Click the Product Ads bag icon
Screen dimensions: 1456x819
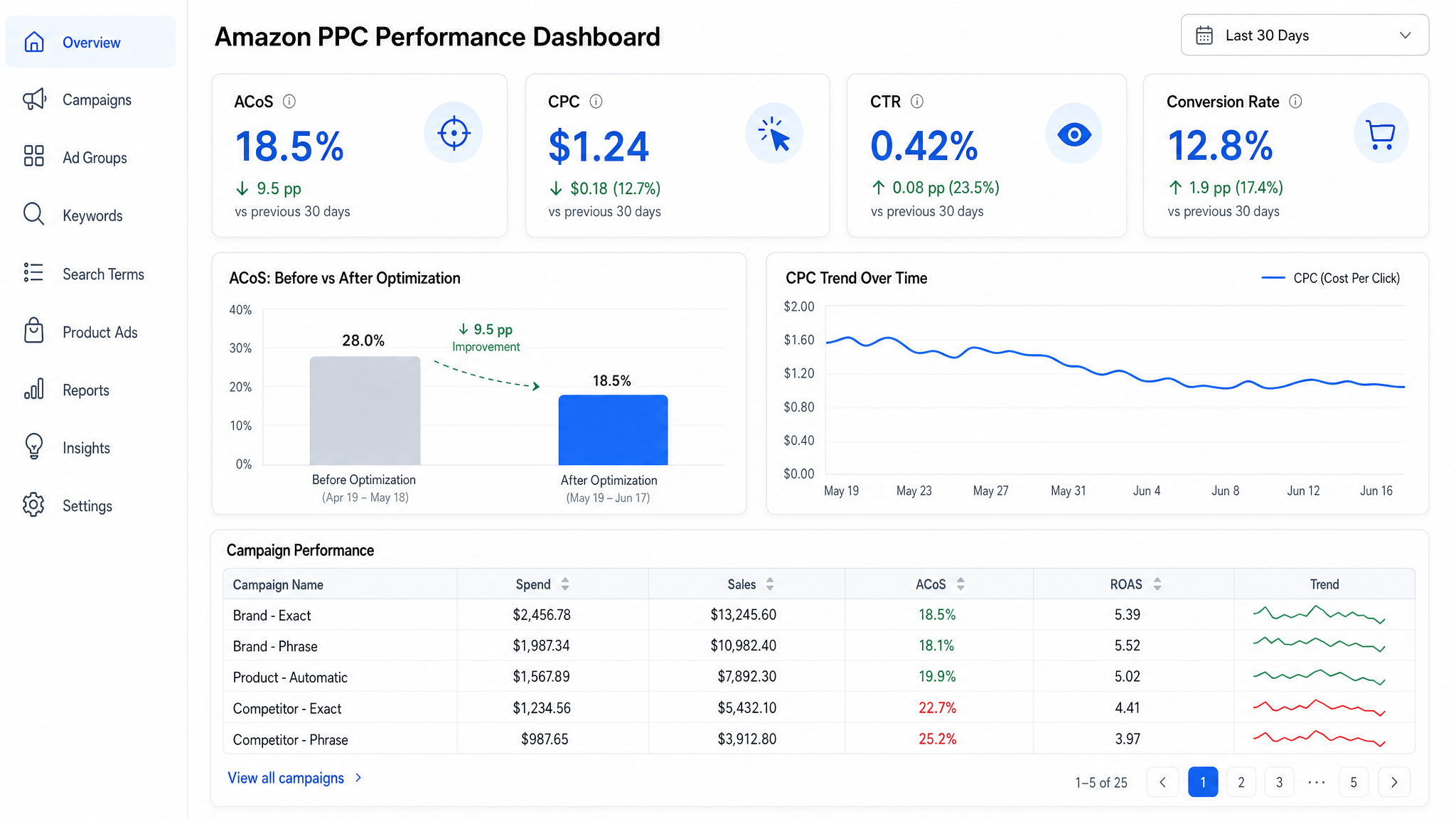pyautogui.click(x=34, y=331)
